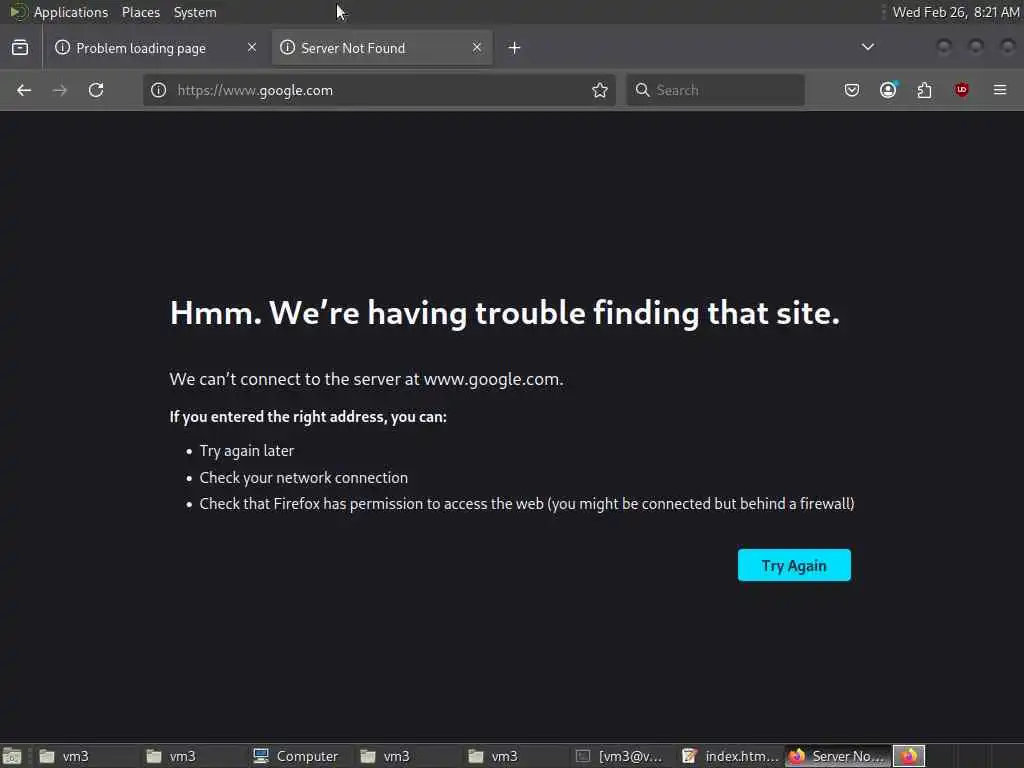The height and width of the screenshot is (768, 1024).
Task: Open uBlock Origin extension icon
Action: coord(961,90)
